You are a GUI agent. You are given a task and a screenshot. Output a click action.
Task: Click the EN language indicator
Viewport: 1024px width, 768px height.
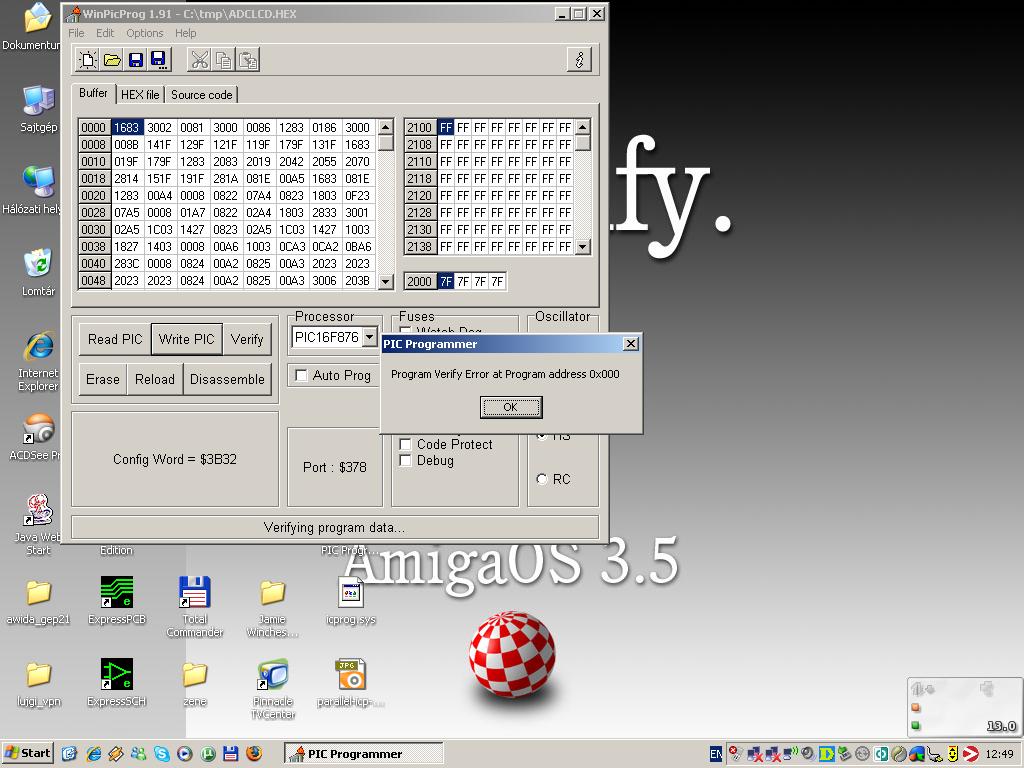[x=716, y=754]
